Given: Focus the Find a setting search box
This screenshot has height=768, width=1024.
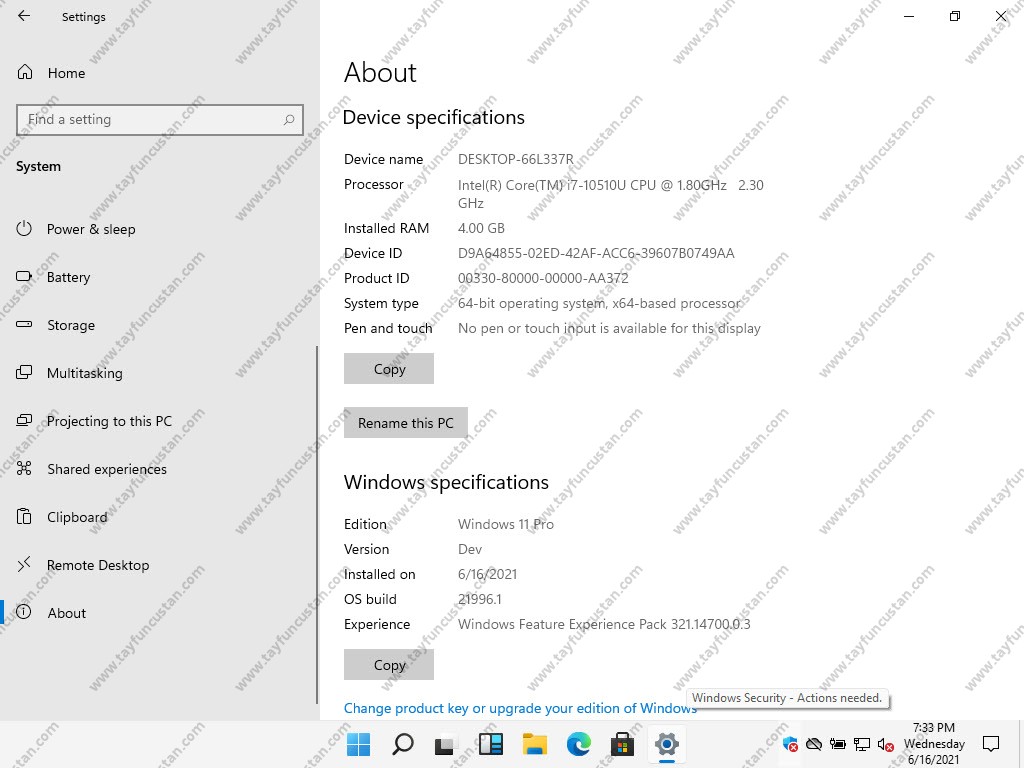Looking at the screenshot, I should point(160,120).
